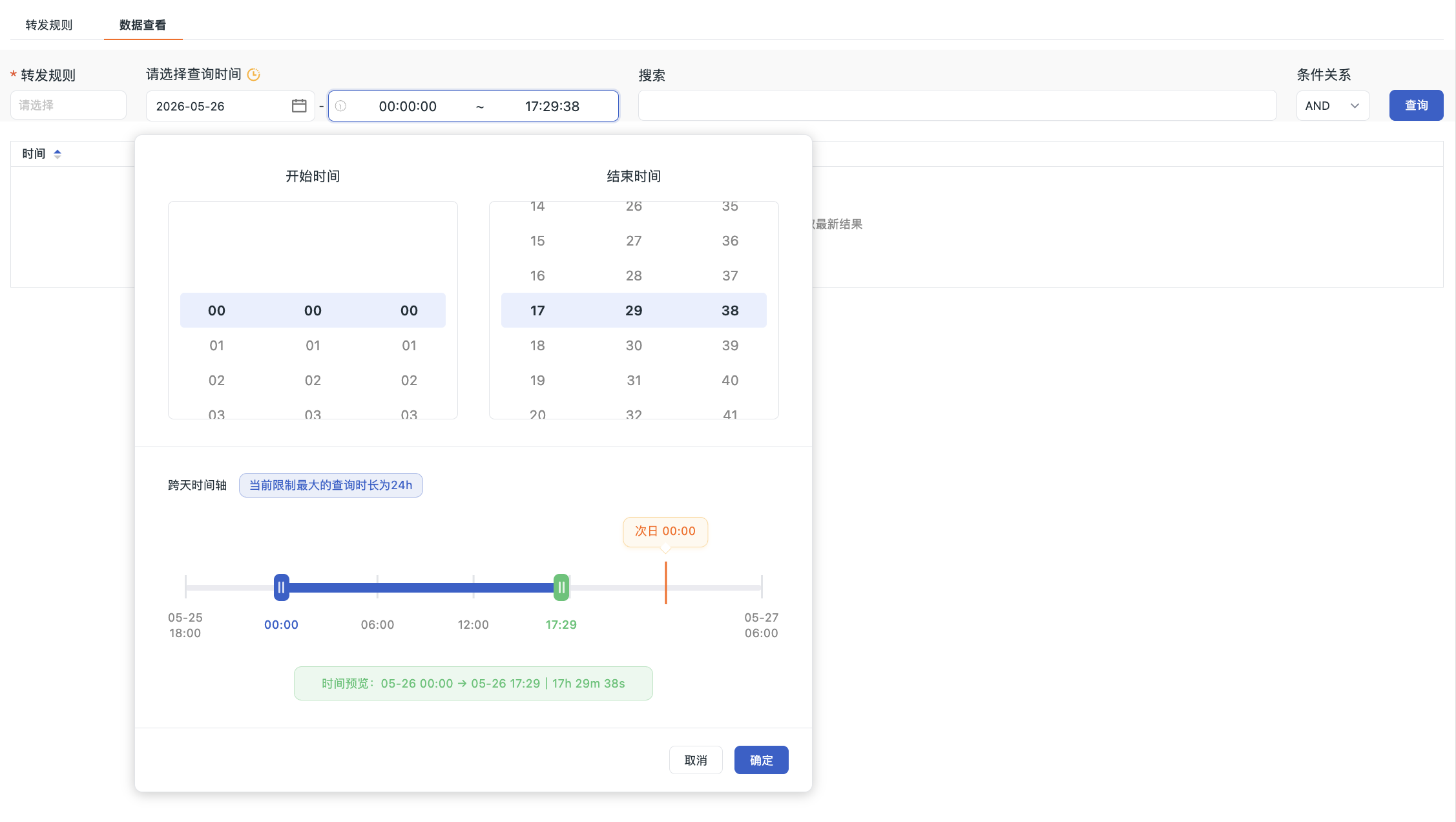Open the 转发规则 select dropdown

[x=68, y=105]
